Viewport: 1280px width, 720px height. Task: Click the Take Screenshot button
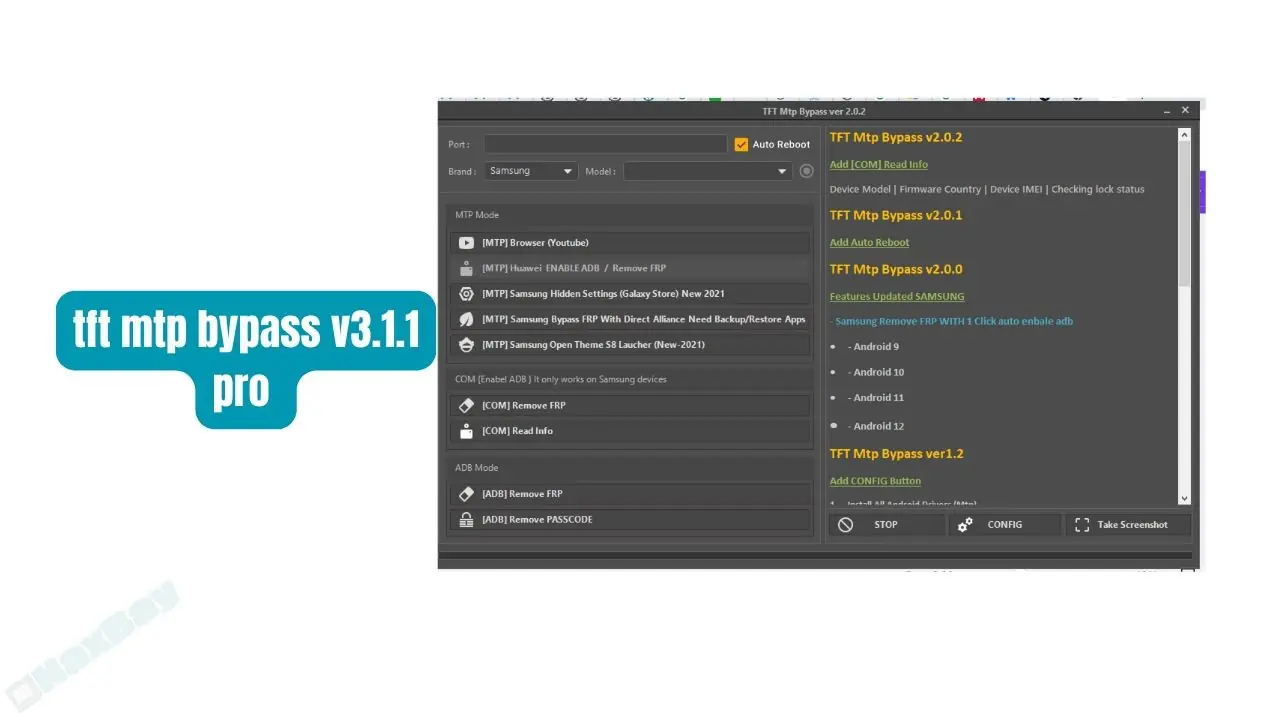coord(1129,525)
